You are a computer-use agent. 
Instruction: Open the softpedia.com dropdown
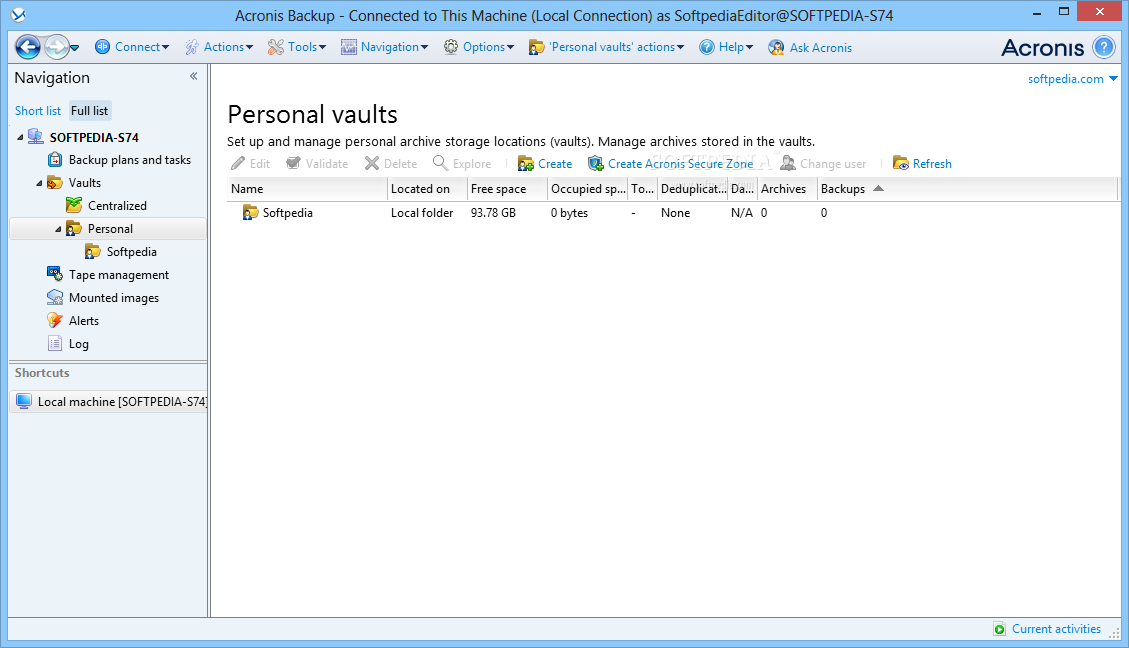click(1072, 78)
